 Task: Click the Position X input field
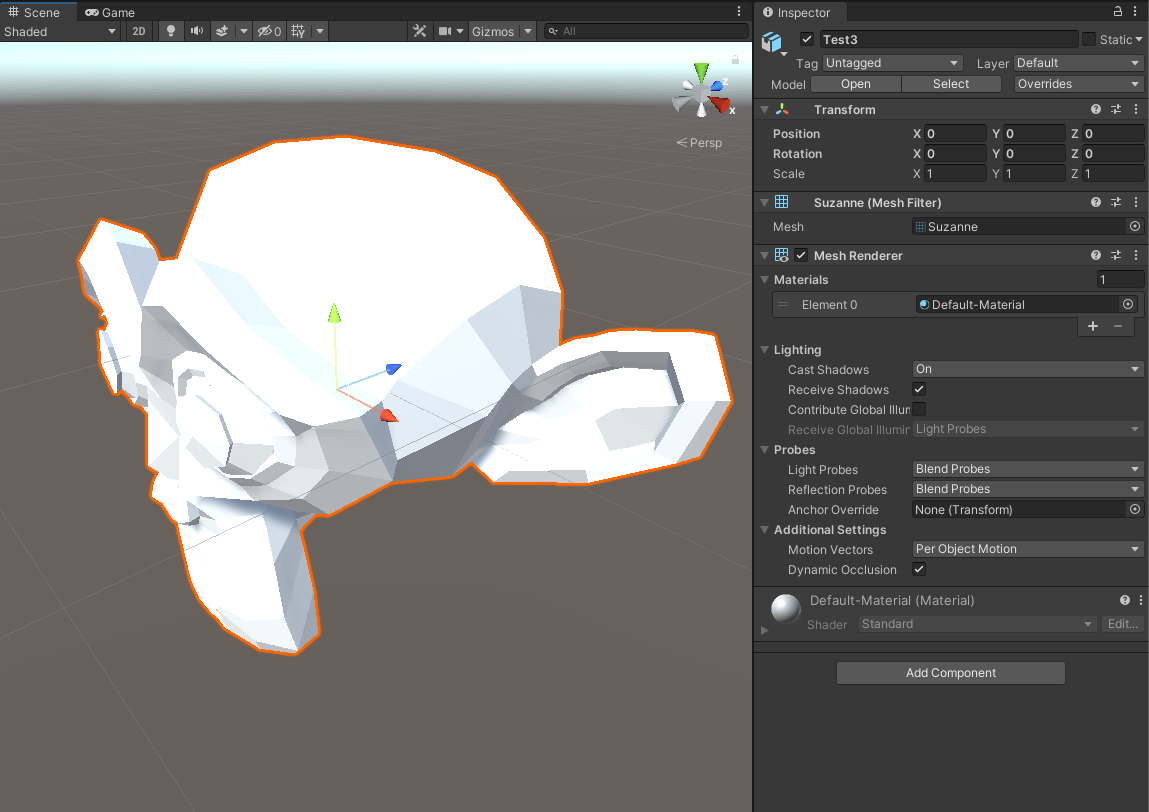click(955, 134)
